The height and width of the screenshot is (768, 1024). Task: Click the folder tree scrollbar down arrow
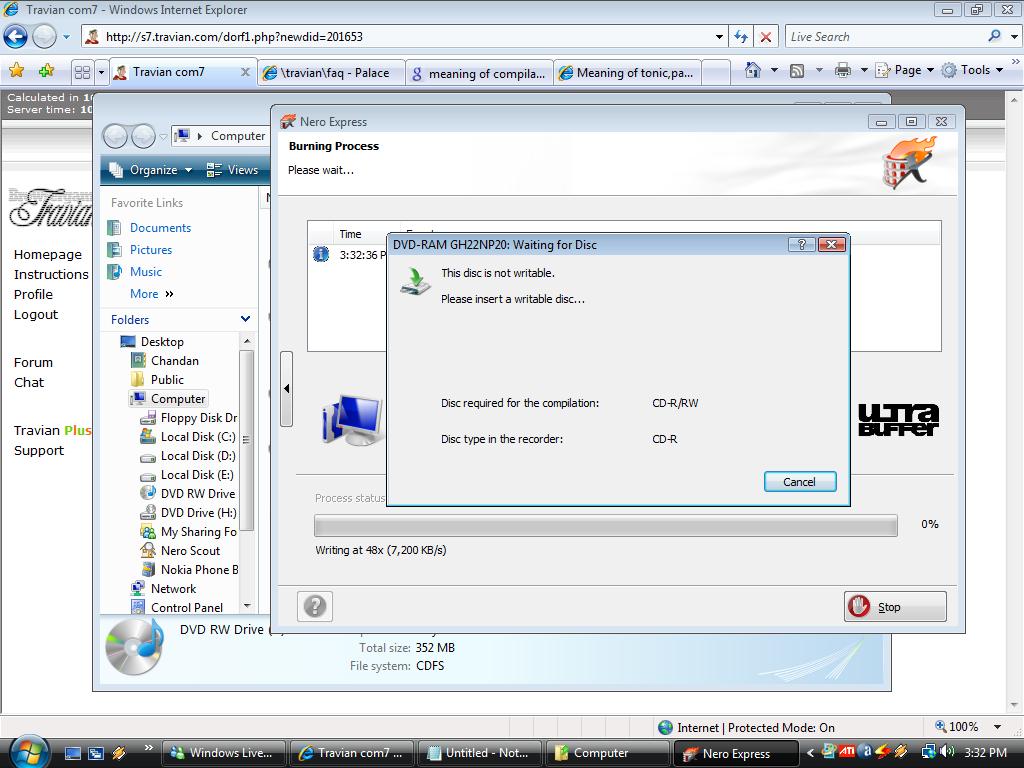[247, 606]
